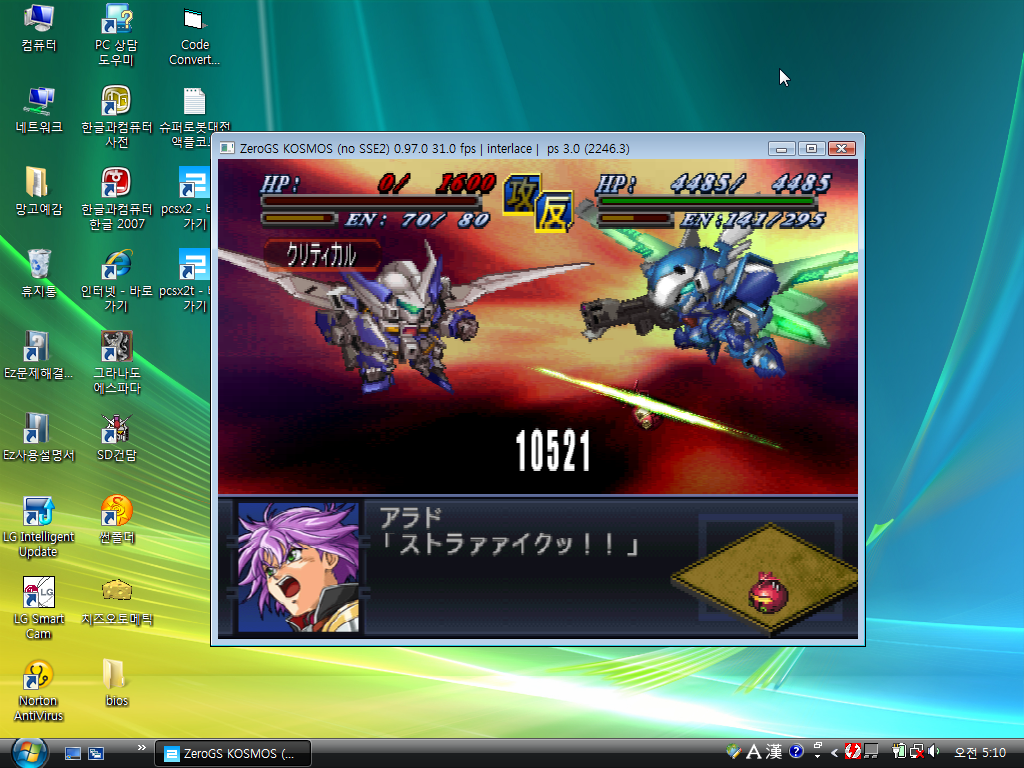Open the bios folder

116,684
